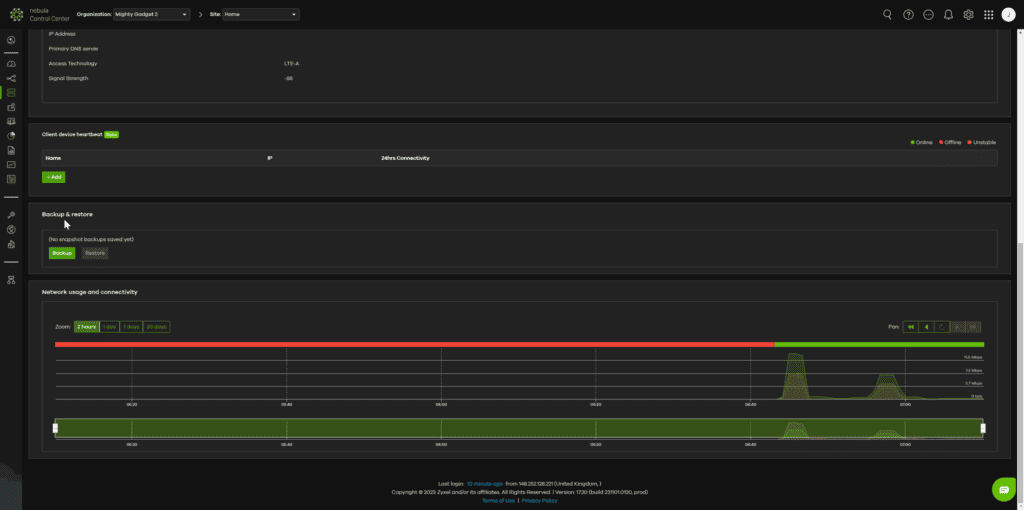Select the 30 days zoom option
The width and height of the screenshot is (1024, 510).
pos(156,327)
